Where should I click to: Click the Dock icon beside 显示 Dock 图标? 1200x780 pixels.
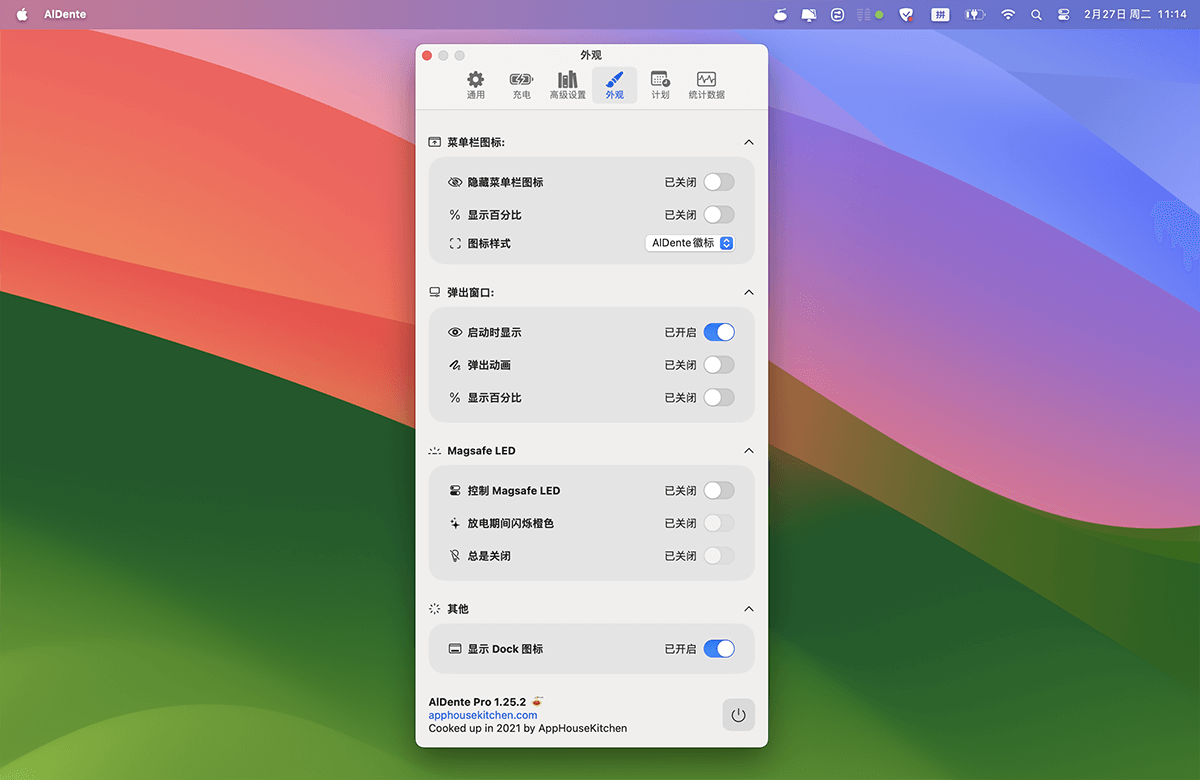pyautogui.click(x=455, y=649)
